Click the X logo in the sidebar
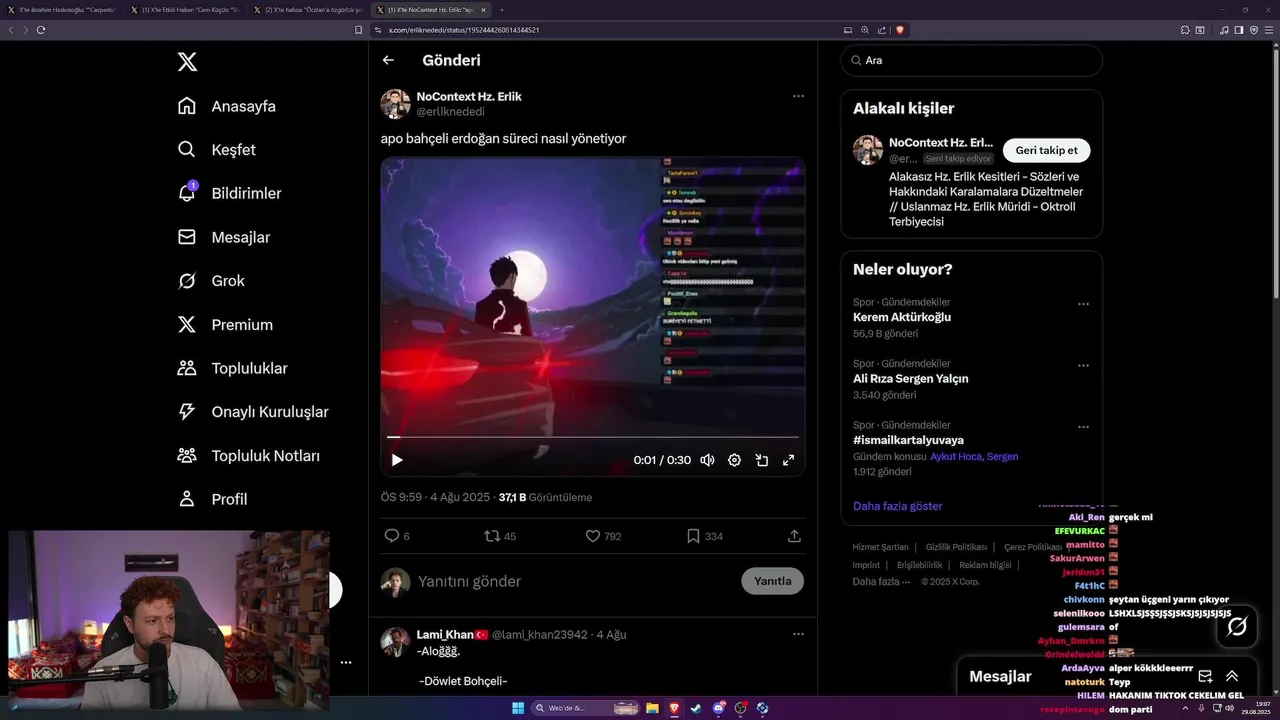The width and height of the screenshot is (1280, 720). pos(187,62)
